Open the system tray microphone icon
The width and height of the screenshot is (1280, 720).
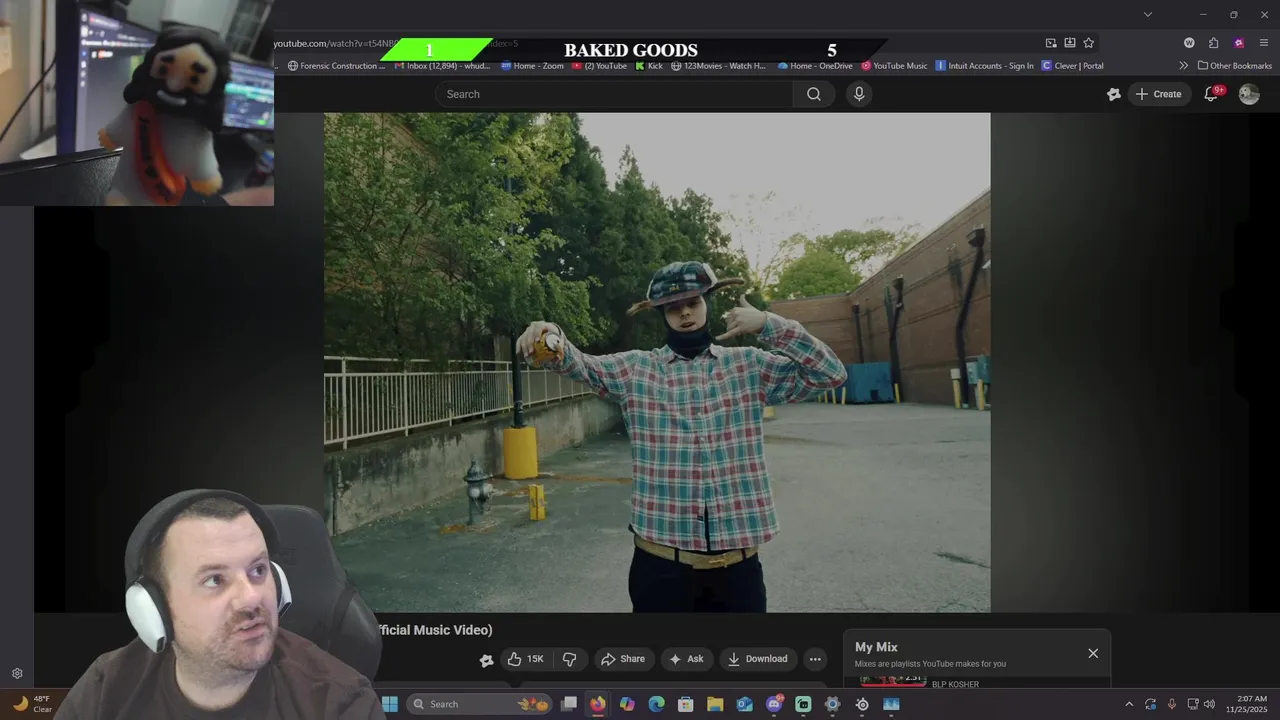click(1172, 704)
